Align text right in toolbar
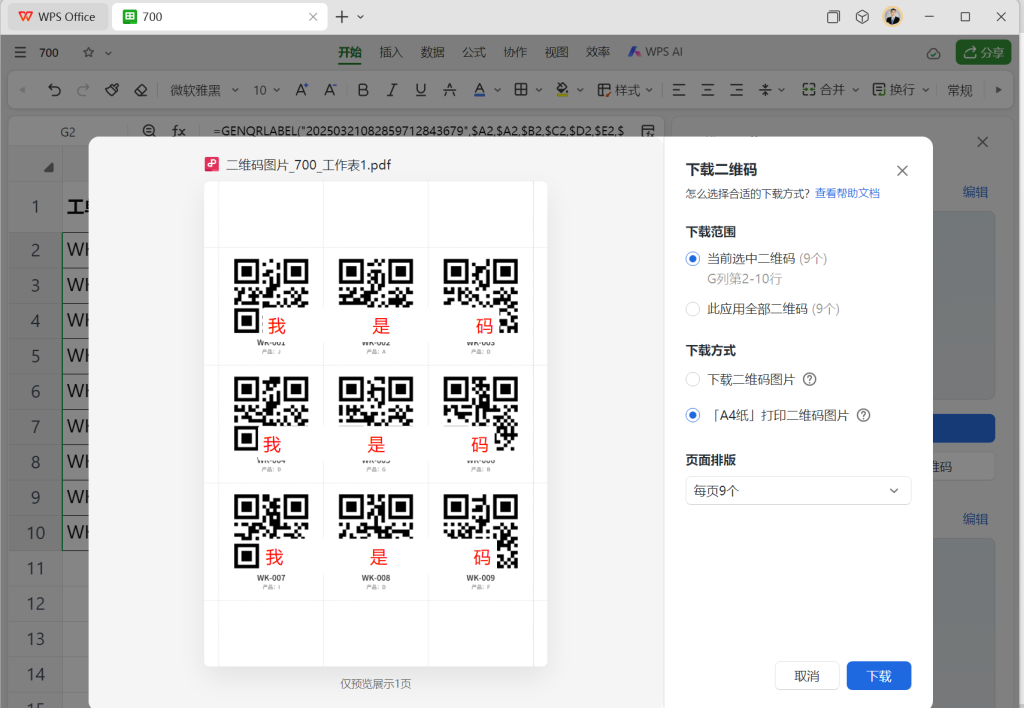1024x708 pixels. 736,90
